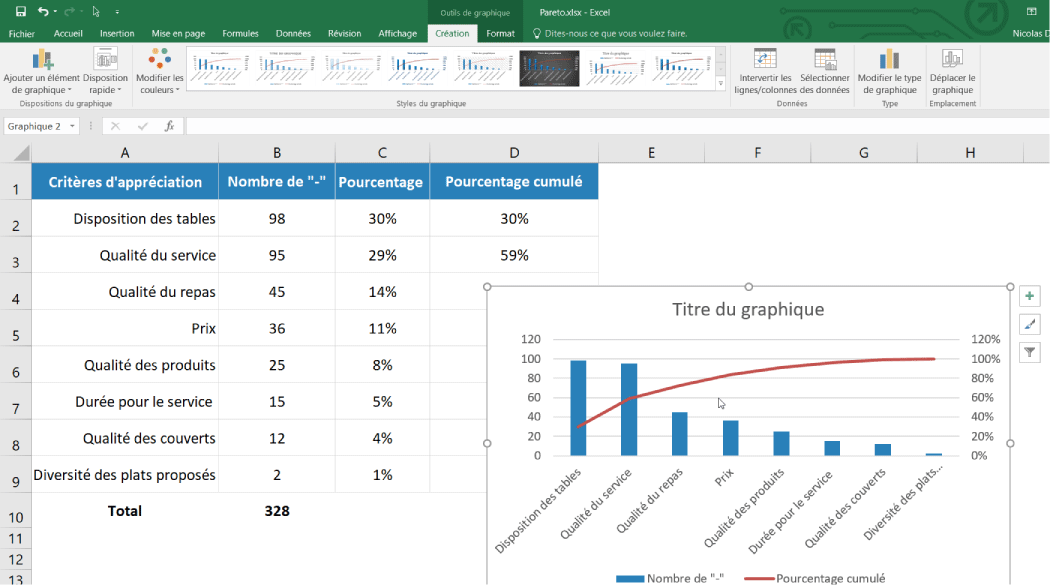Open the Insertion ribbon tab

pos(117,32)
